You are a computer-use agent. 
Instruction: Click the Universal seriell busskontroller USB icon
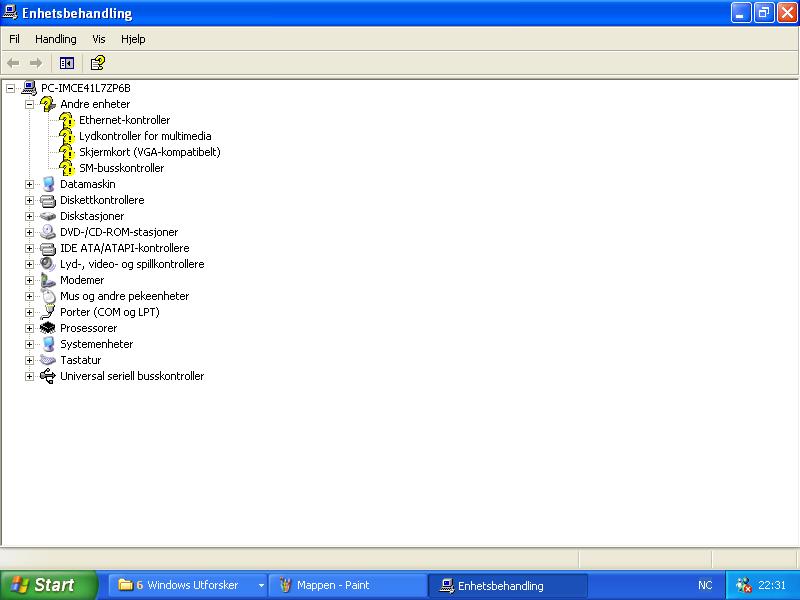[48, 376]
